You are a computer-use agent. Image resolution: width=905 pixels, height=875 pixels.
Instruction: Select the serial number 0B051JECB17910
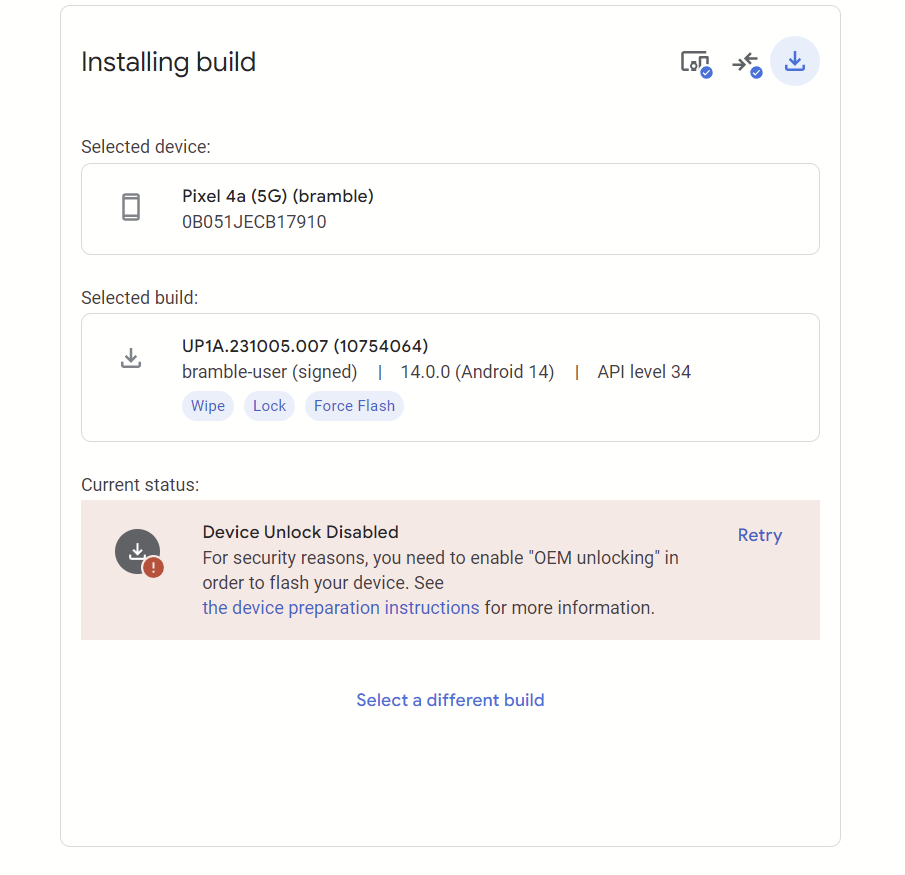254,222
